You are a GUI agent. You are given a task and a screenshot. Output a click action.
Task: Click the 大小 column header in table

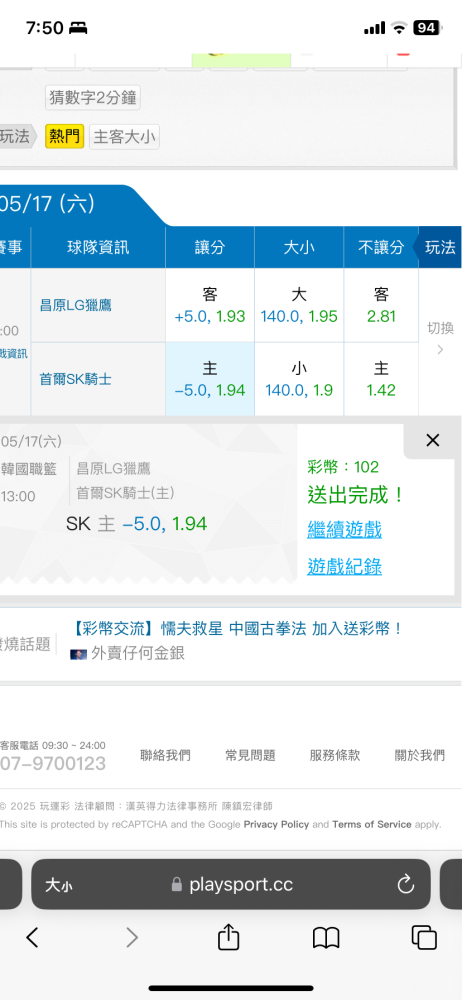(x=299, y=247)
